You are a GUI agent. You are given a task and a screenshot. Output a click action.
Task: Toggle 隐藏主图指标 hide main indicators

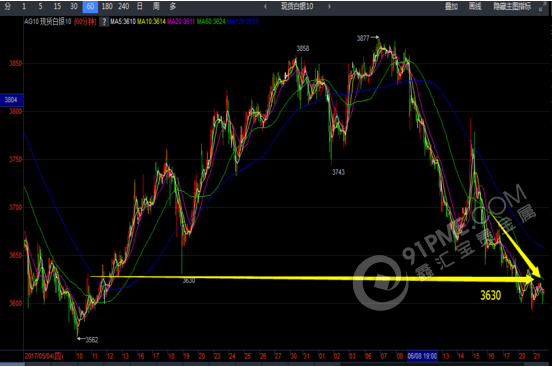[x=512, y=6]
